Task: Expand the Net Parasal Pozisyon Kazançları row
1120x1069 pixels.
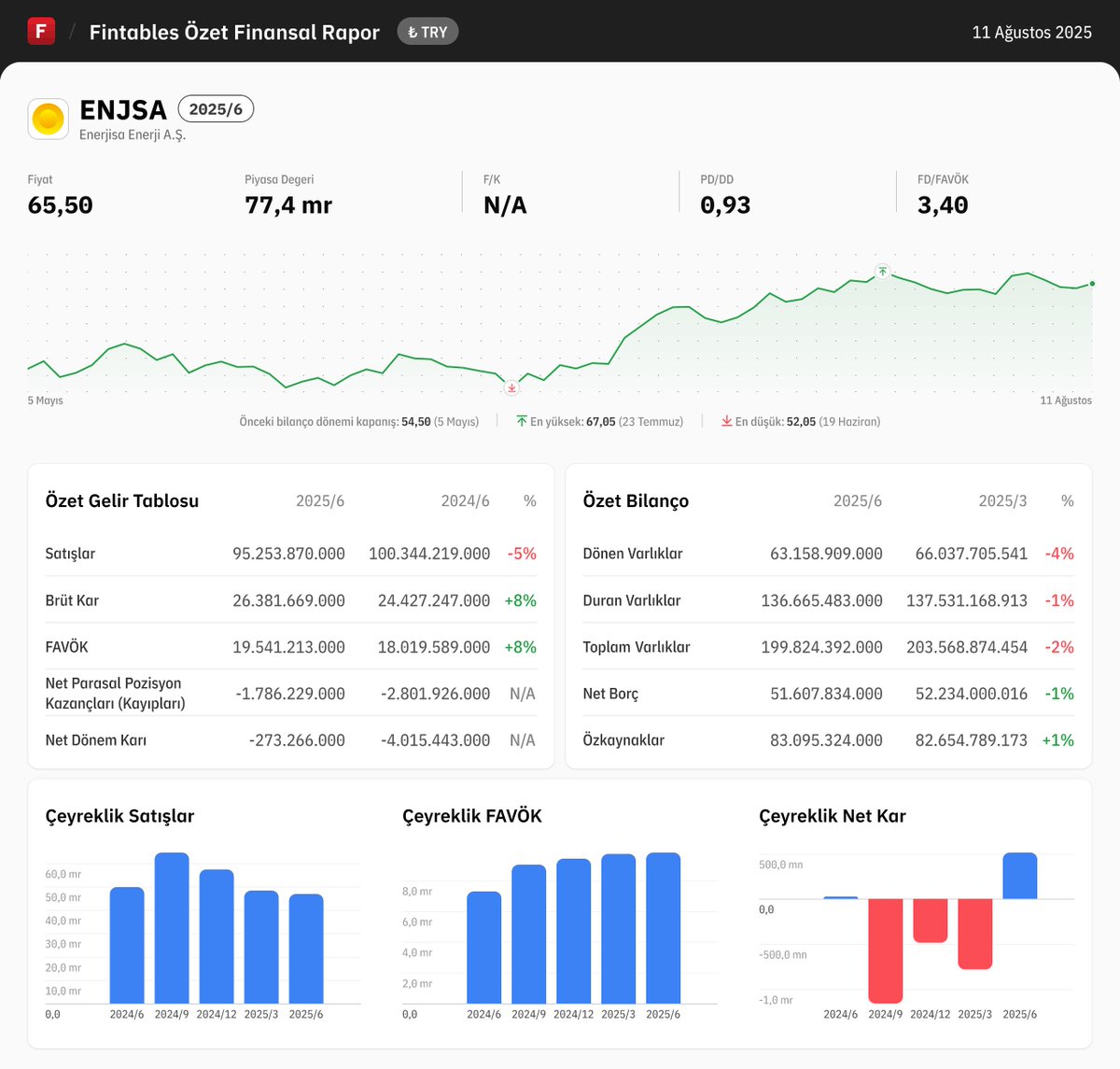Action: click(114, 693)
